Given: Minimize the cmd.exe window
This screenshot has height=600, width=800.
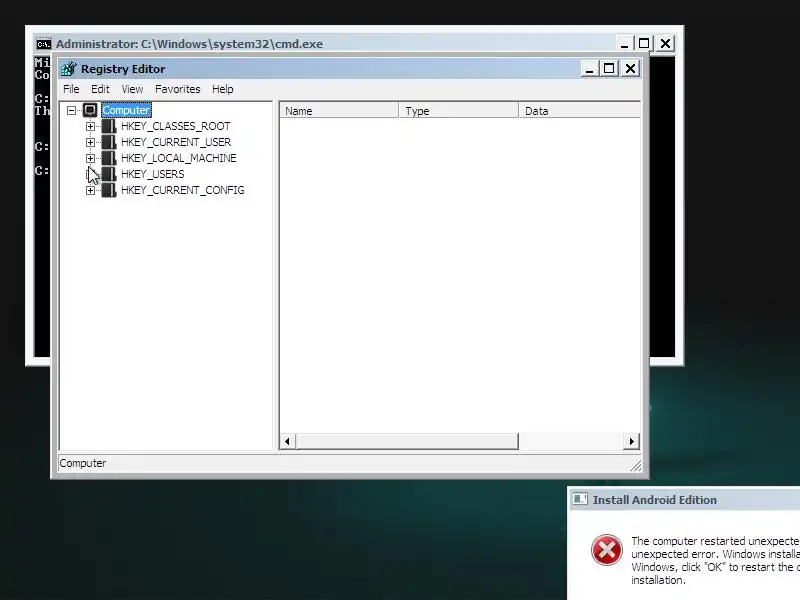Looking at the screenshot, I should (624, 44).
